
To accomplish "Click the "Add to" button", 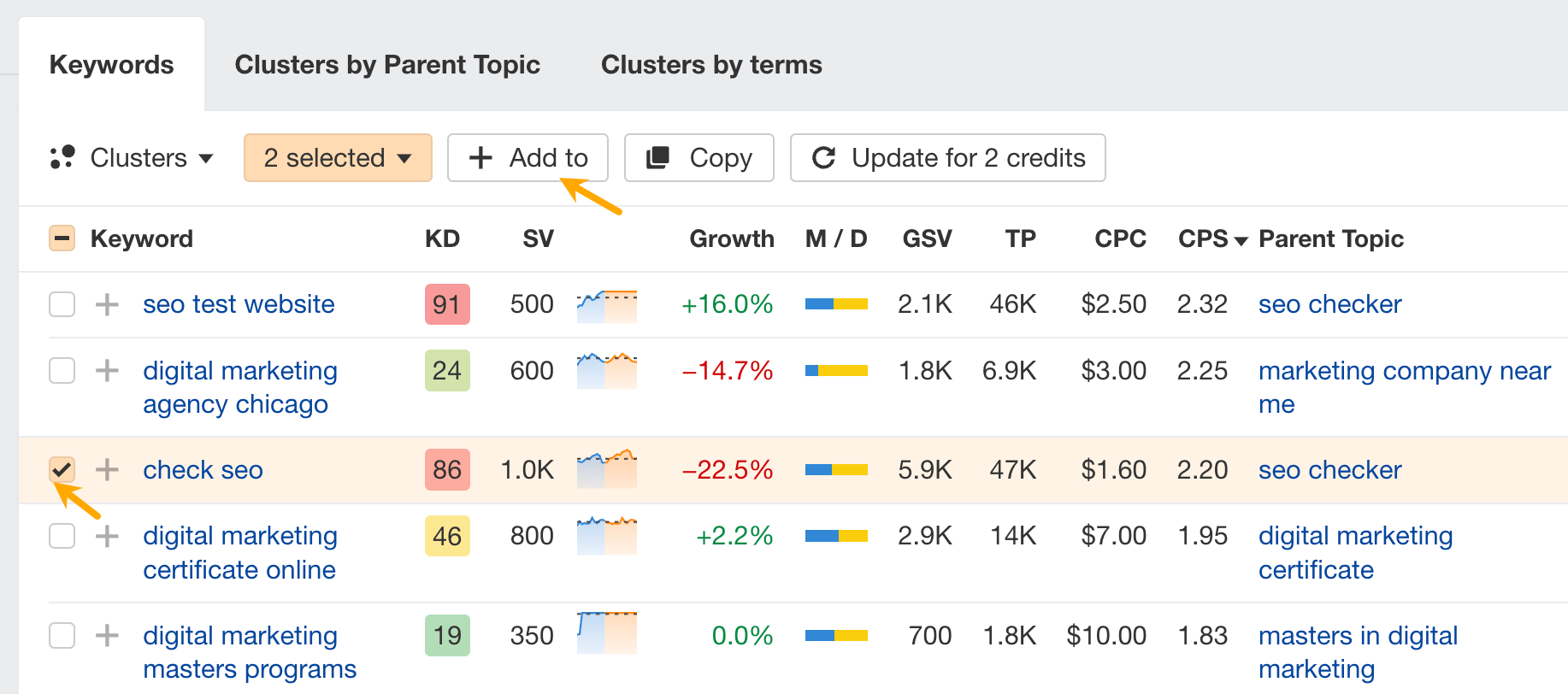I will pos(528,157).
